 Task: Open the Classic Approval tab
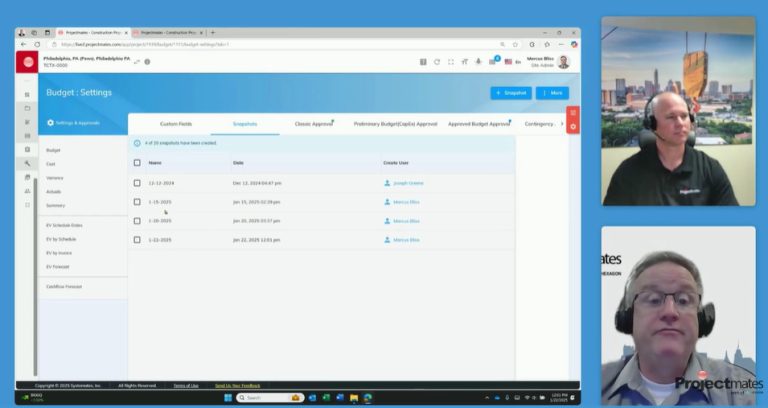[314, 124]
